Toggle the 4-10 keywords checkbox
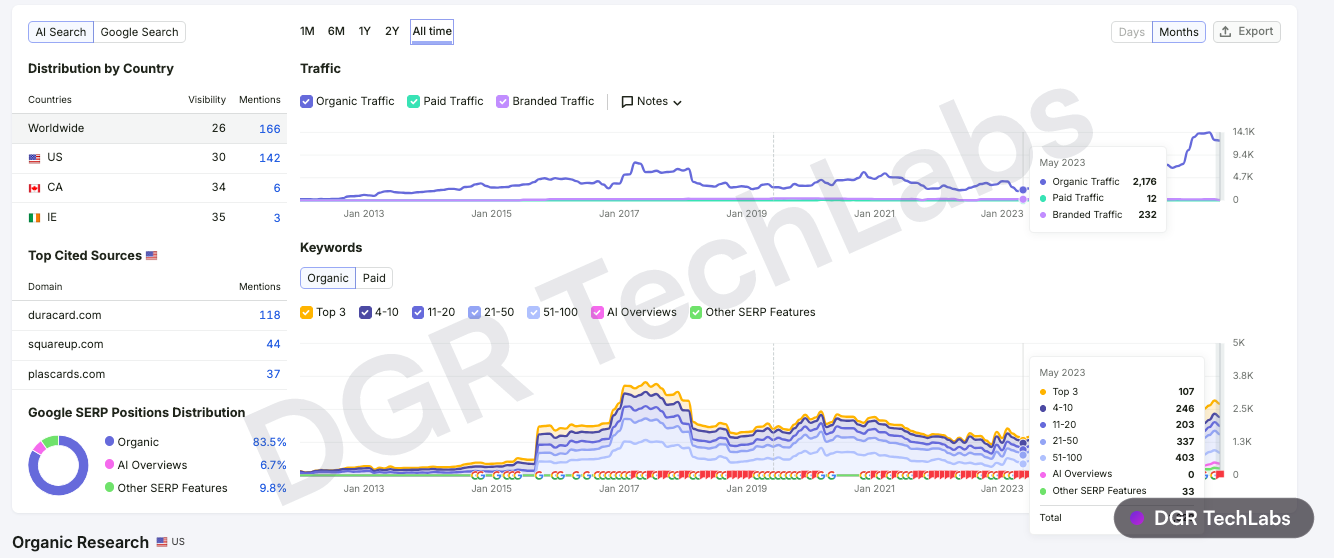This screenshot has height=558, width=1334. click(366, 312)
